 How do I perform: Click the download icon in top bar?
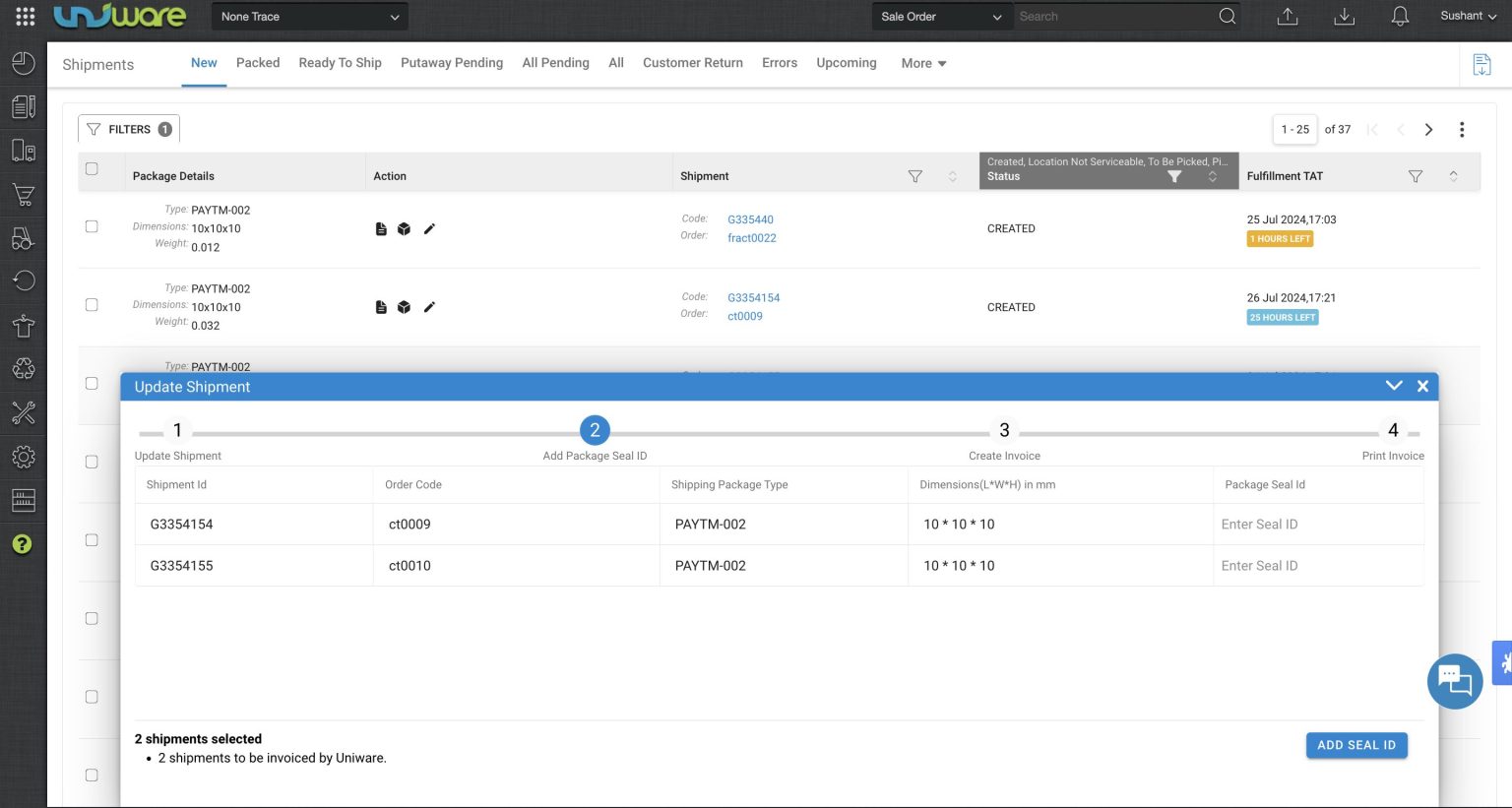coord(1345,17)
